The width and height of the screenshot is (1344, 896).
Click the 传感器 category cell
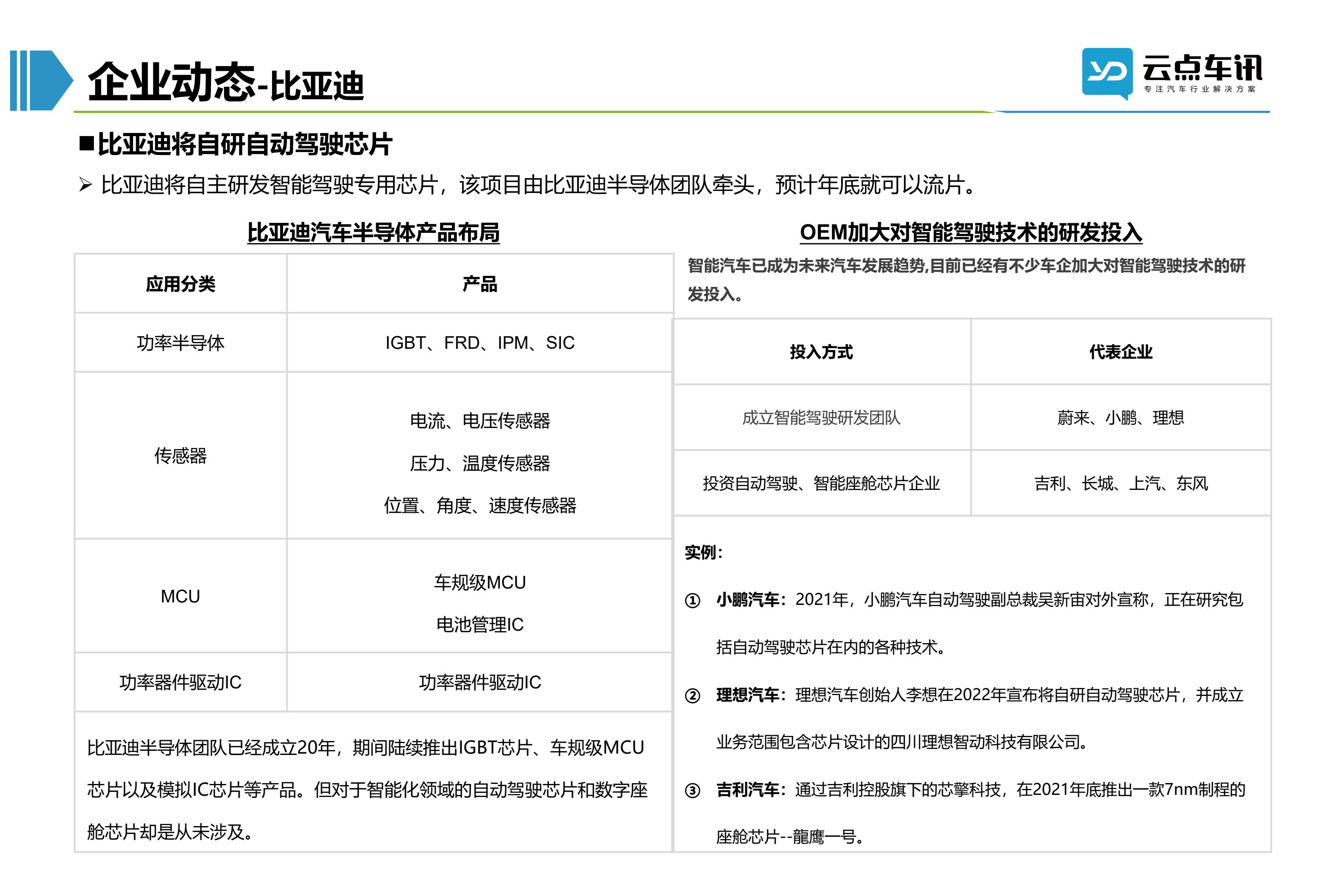point(181,455)
